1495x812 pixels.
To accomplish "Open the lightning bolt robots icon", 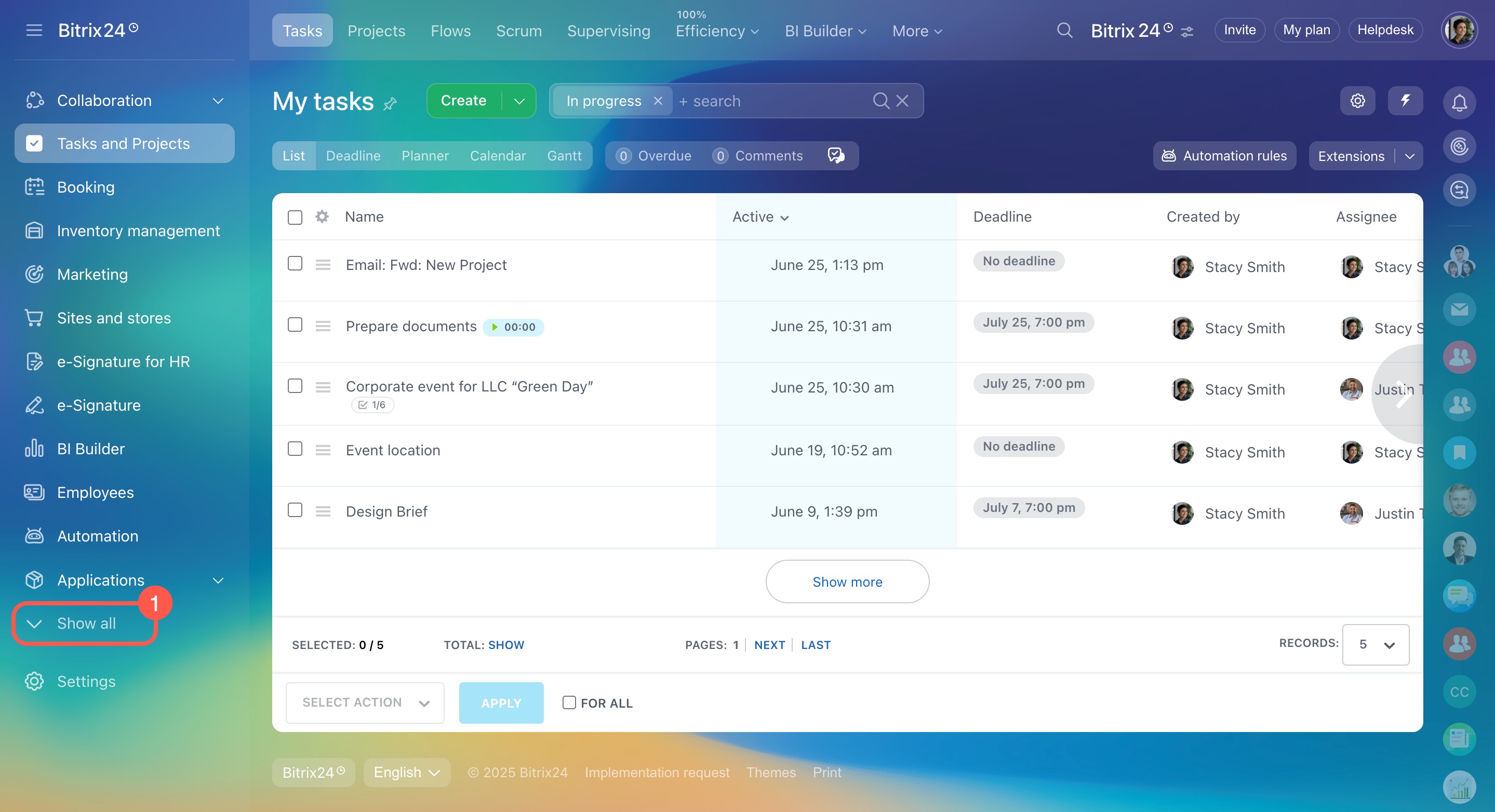I will click(1405, 101).
